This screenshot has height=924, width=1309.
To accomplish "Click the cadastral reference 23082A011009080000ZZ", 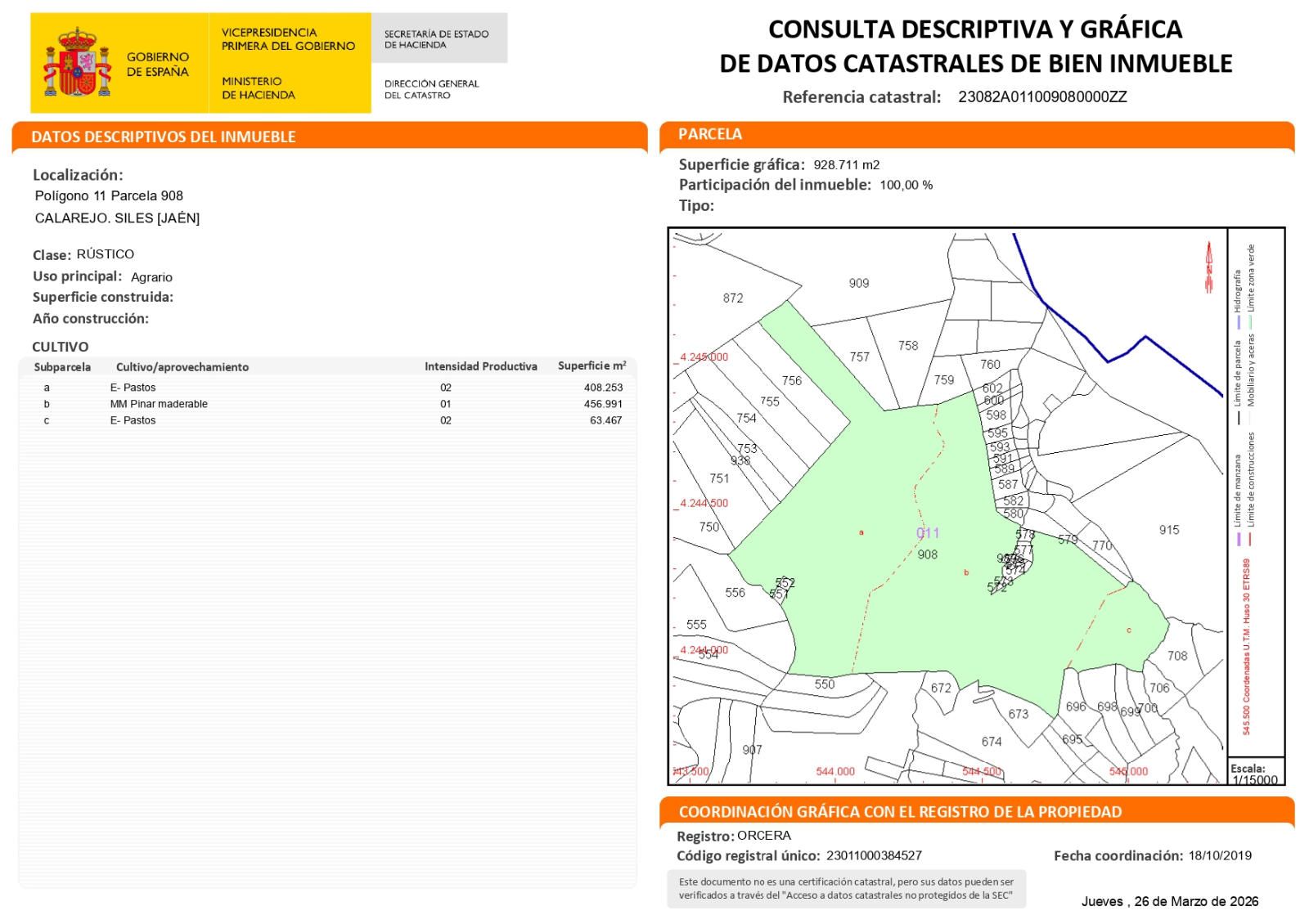I will pos(1042,96).
